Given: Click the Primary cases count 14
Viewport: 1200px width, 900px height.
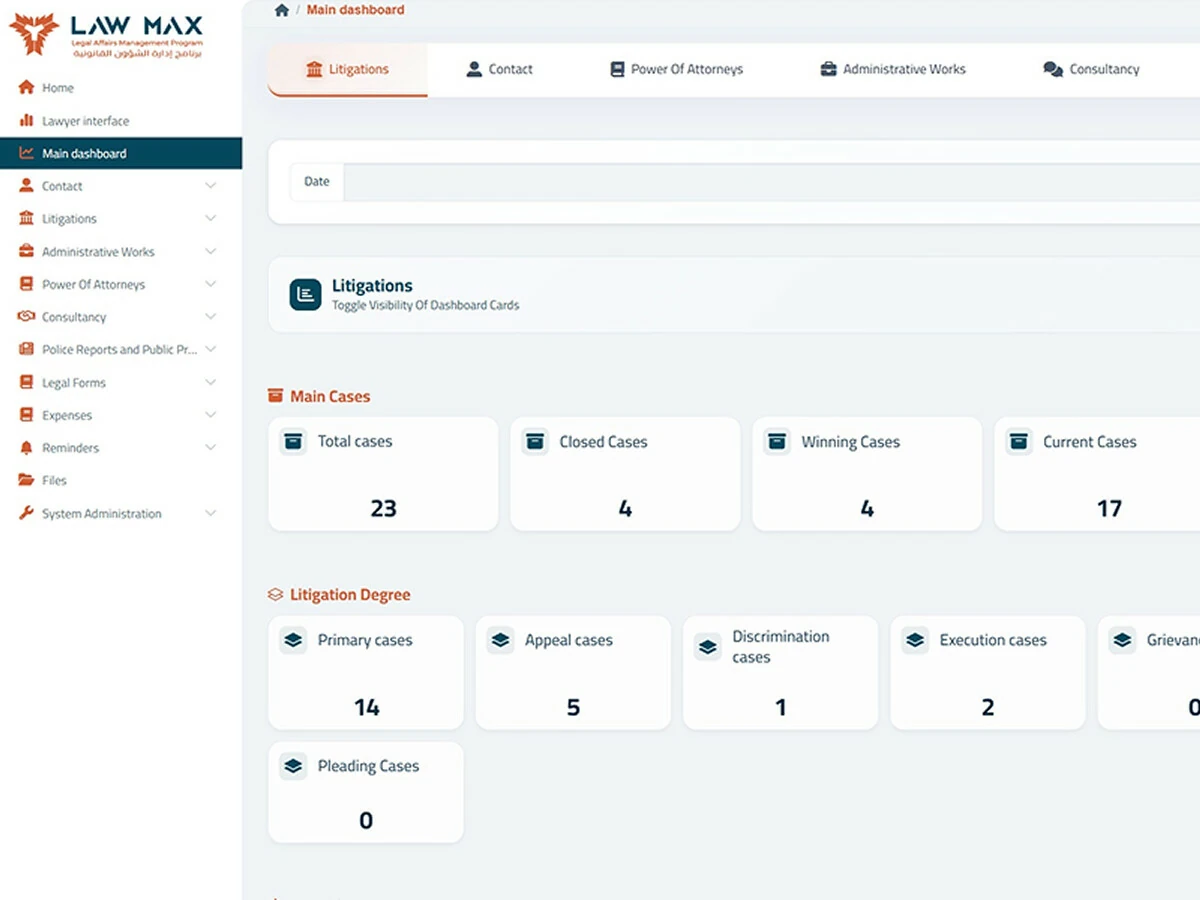Looking at the screenshot, I should 366,708.
